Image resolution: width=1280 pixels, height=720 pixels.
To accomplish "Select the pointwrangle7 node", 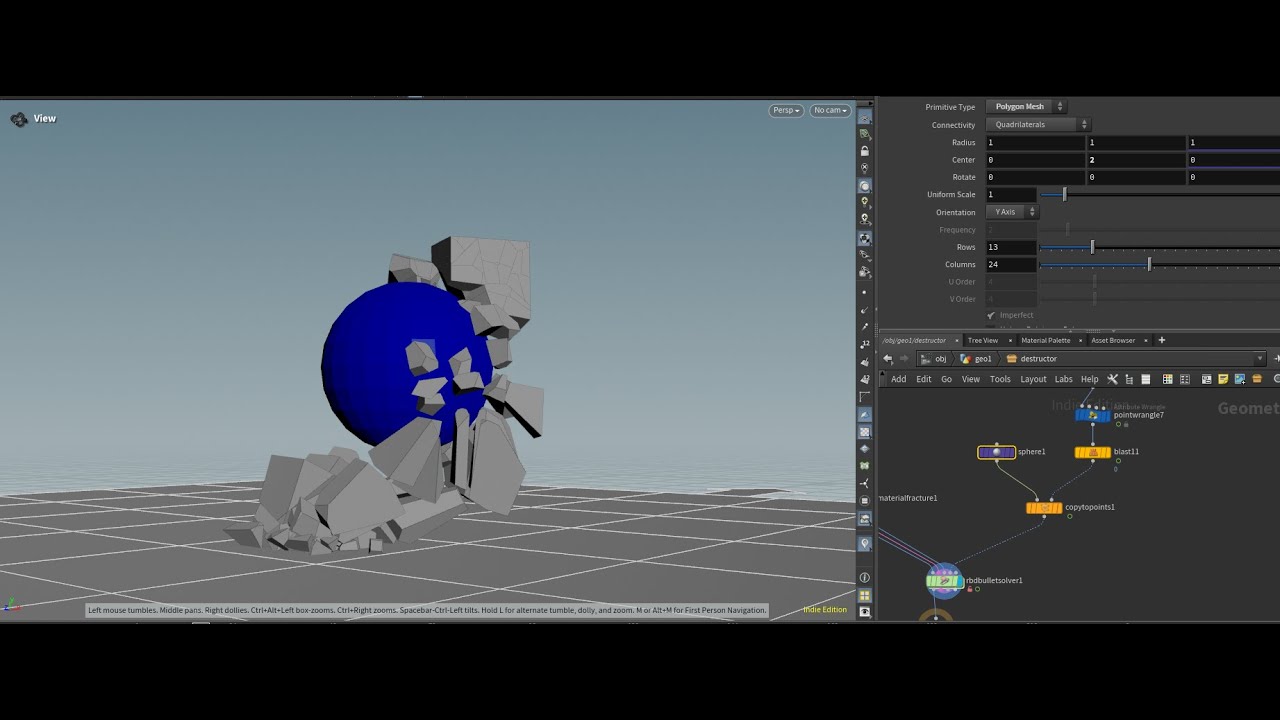I will [x=1092, y=415].
